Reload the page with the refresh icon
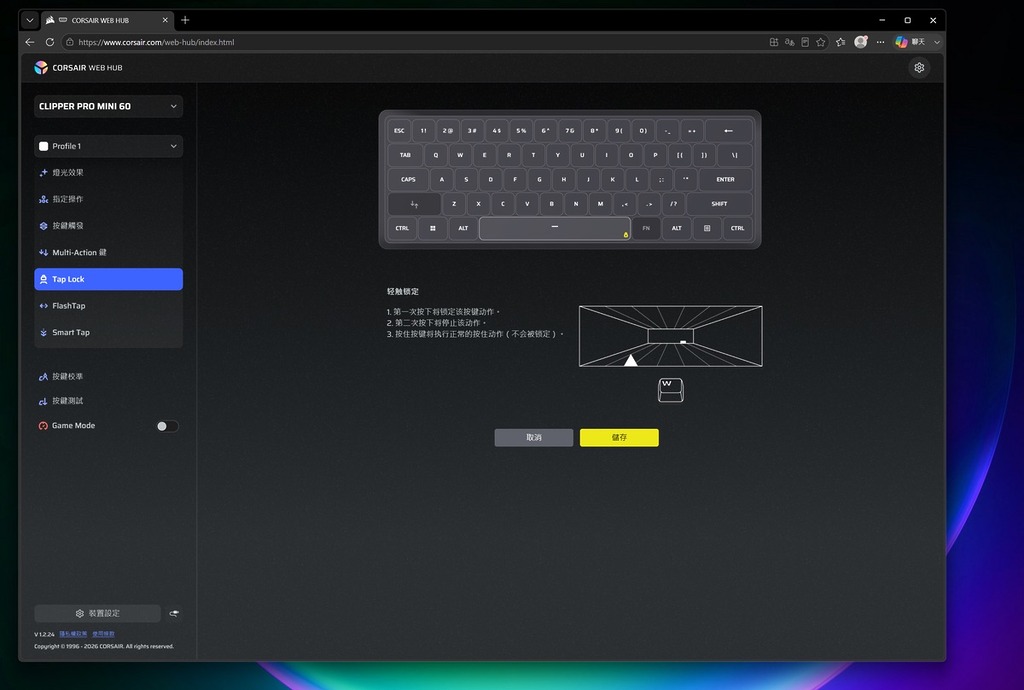1024x690 pixels. tap(50, 42)
